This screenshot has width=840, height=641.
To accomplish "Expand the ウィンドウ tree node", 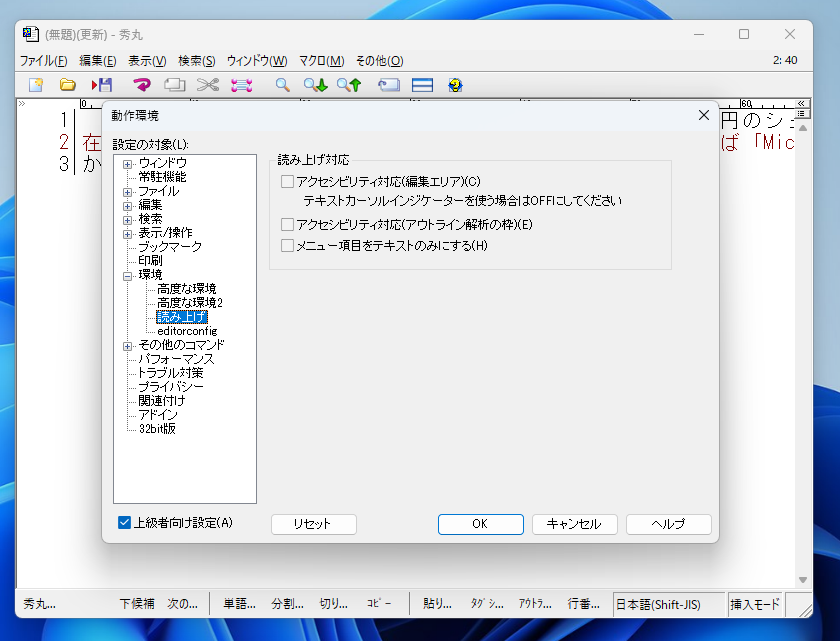I will 128,164.
